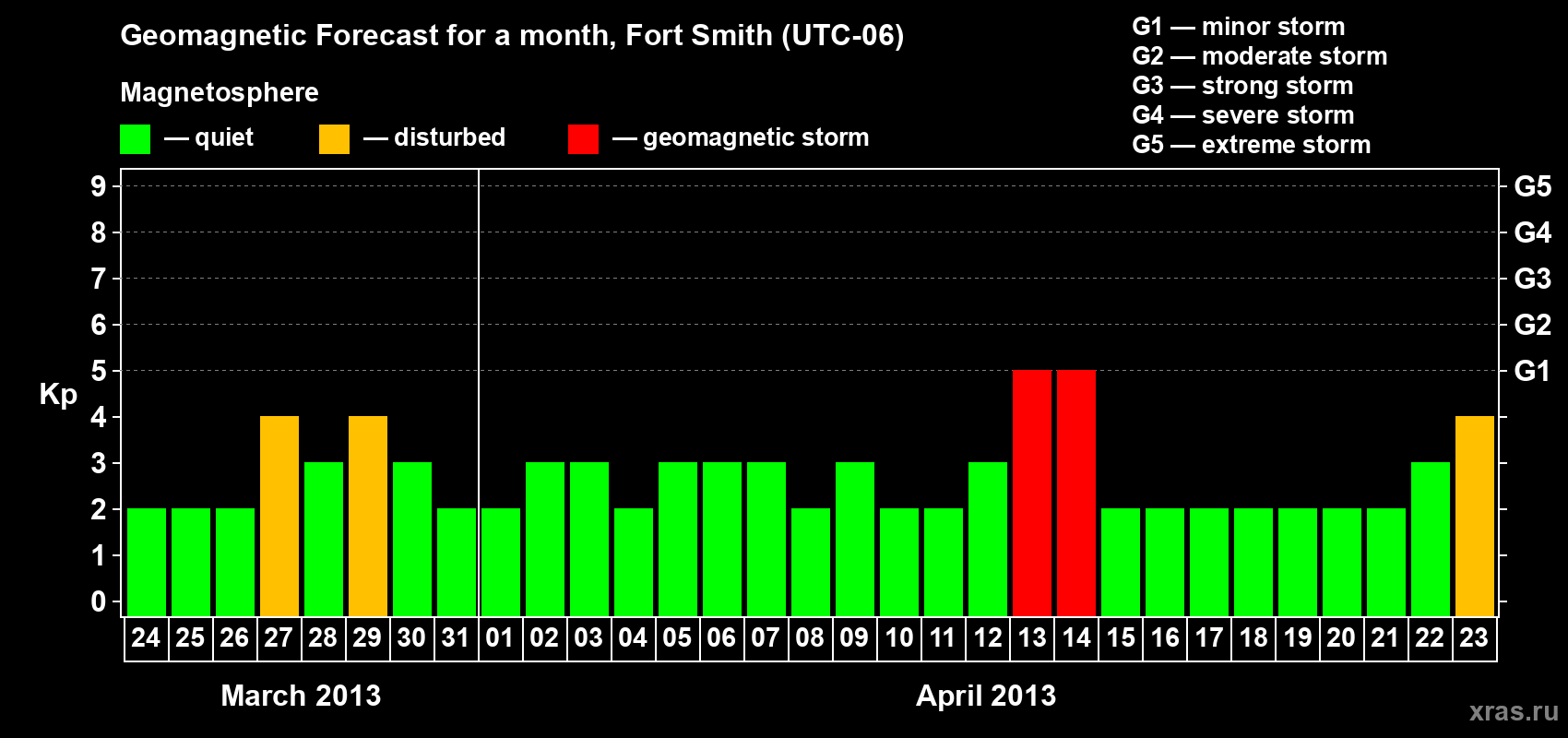Click the 'Magnetosphere' heading
This screenshot has height=738, width=1568.
(220, 92)
